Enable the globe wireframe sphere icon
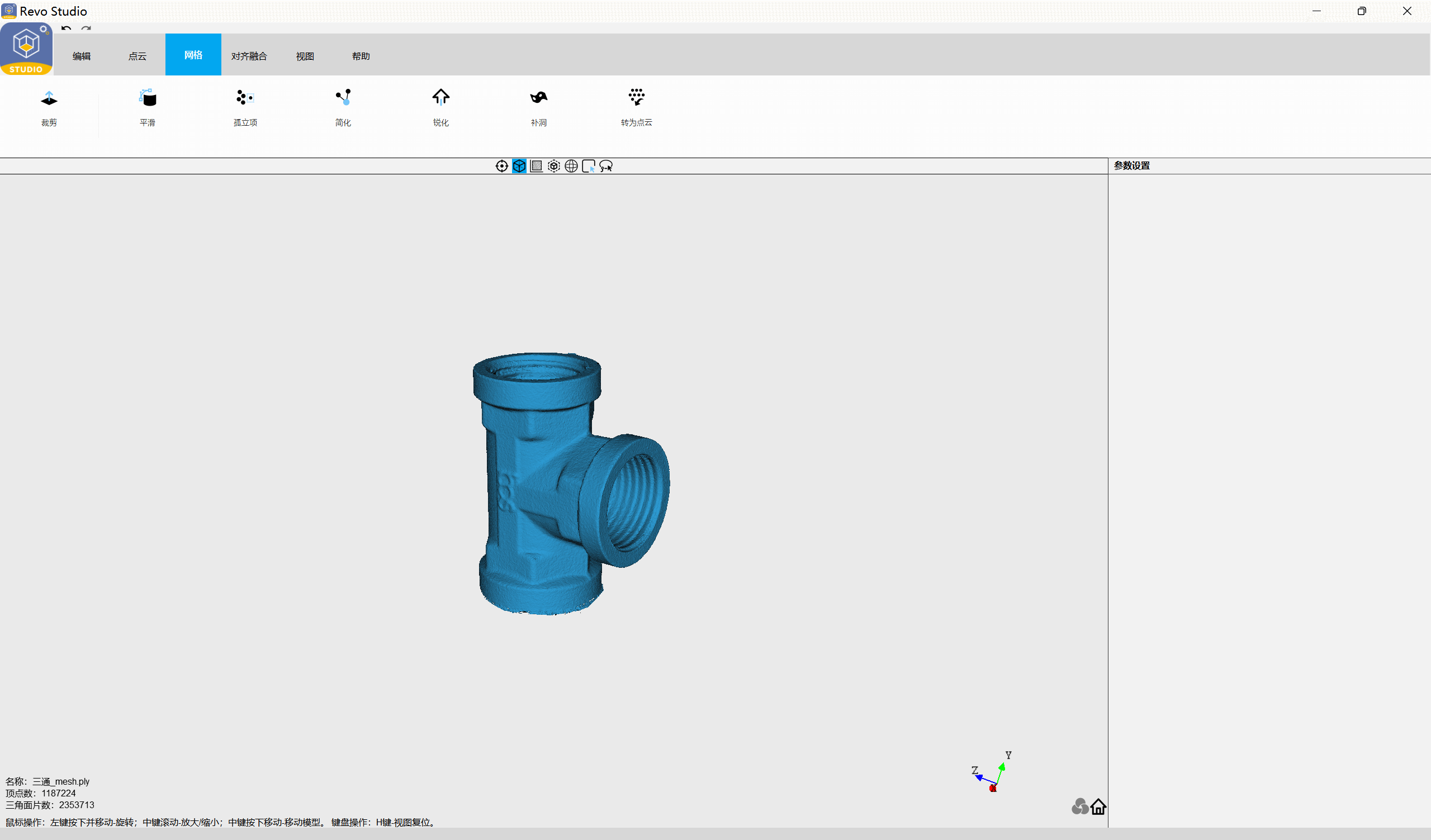This screenshot has width=1431, height=840. tap(571, 166)
